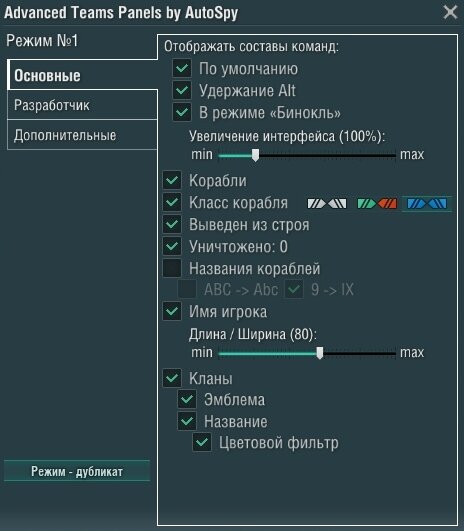Viewport: 464px width, 531px height.
Task: Click the Режим - дубликат button
Action: pyautogui.click(x=77, y=471)
